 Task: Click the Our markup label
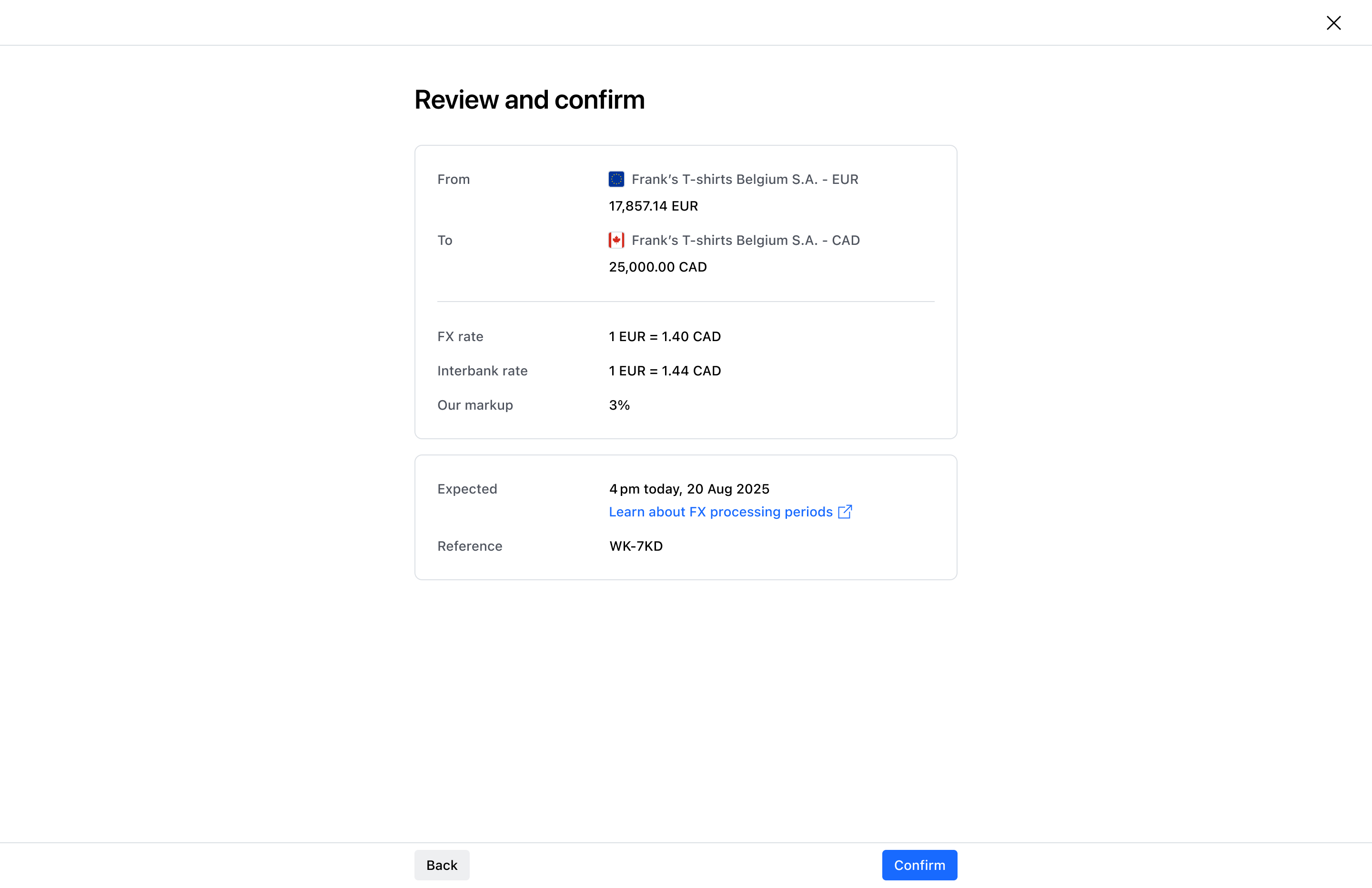475,405
